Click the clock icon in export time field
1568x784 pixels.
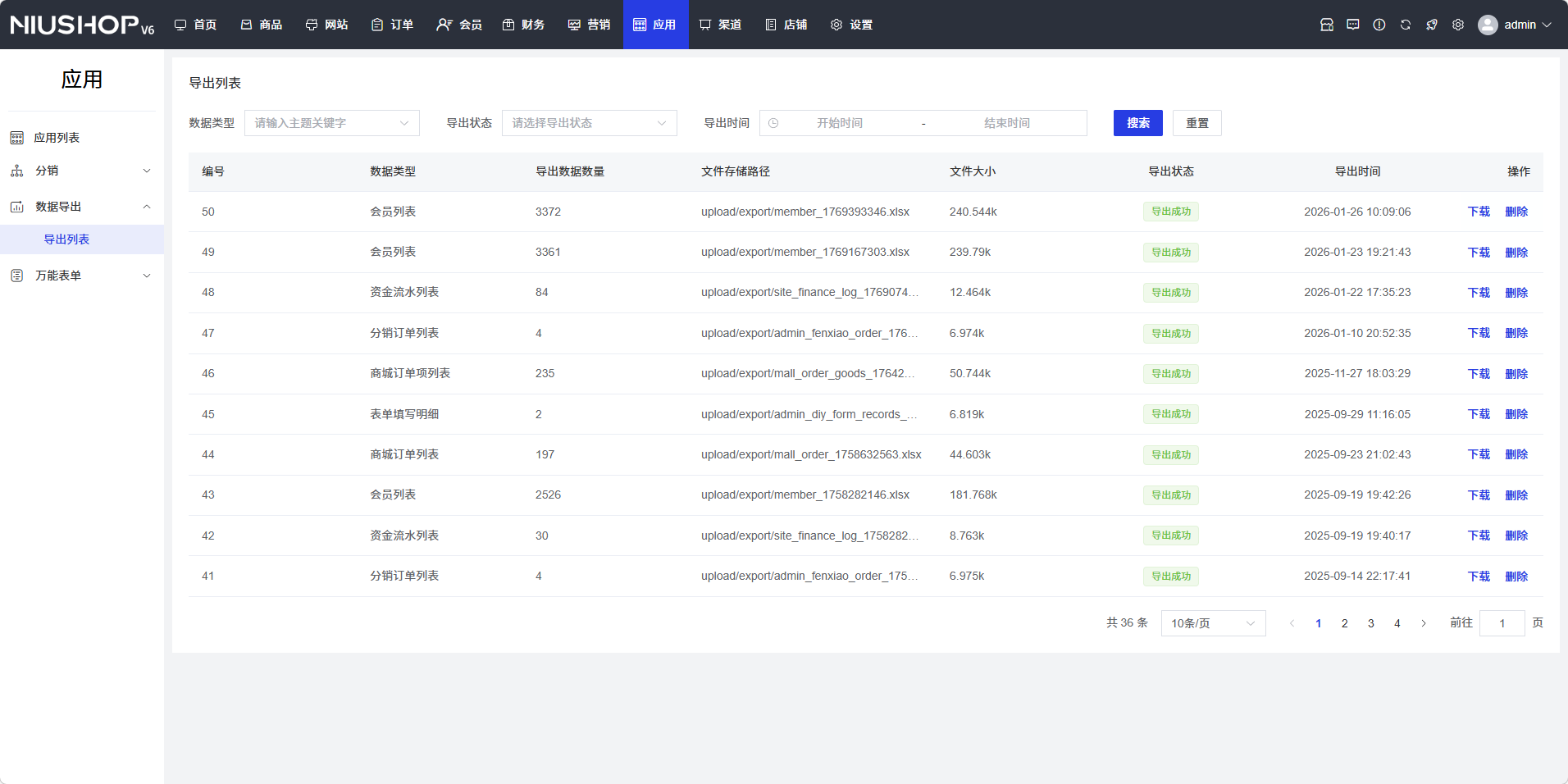(x=773, y=123)
